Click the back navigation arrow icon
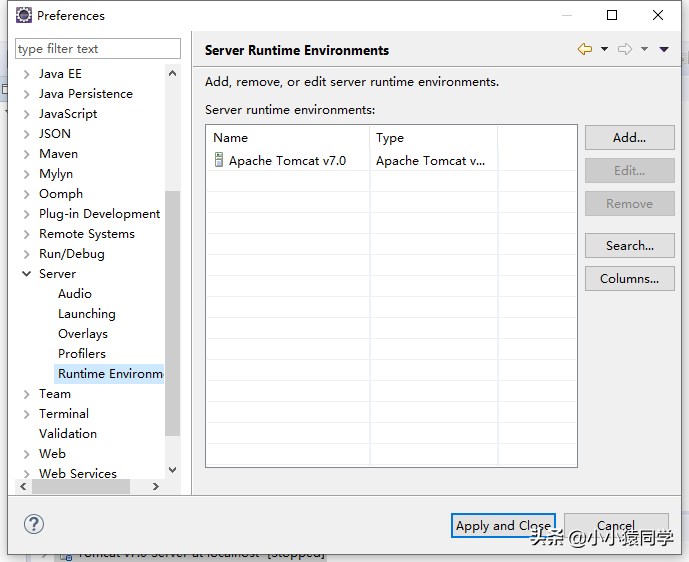The width and height of the screenshot is (689, 562). click(x=584, y=49)
